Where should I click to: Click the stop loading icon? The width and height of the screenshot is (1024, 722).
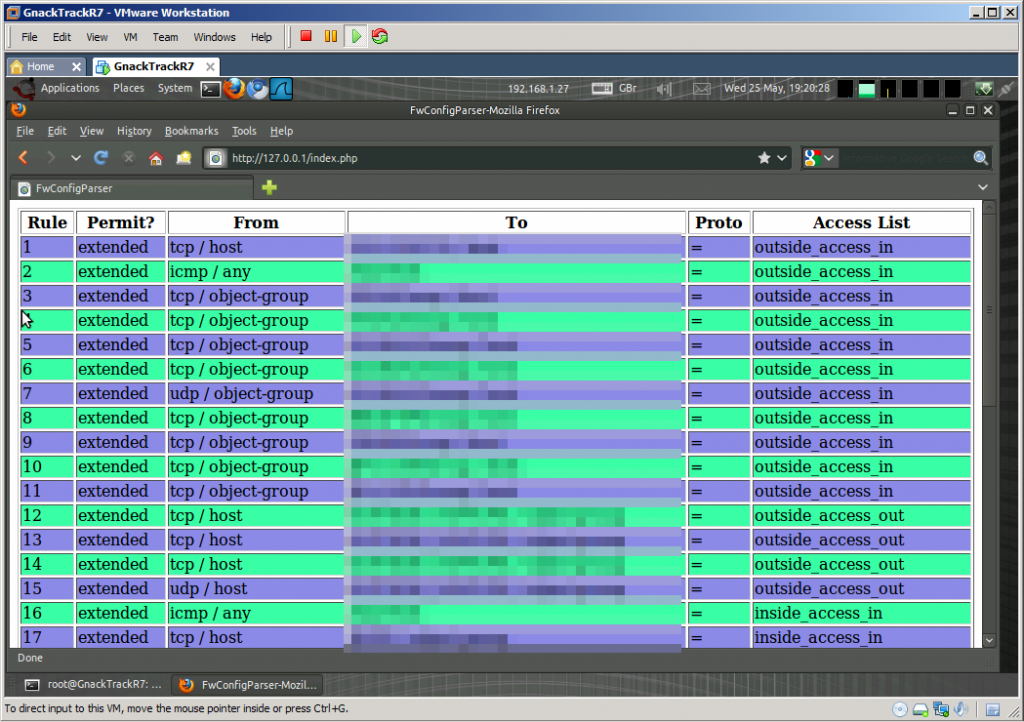129,157
